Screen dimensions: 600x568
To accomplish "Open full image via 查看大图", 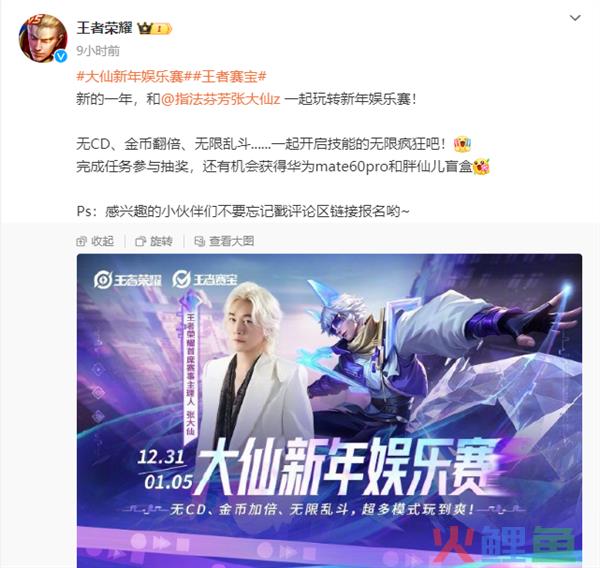I will click(224, 241).
